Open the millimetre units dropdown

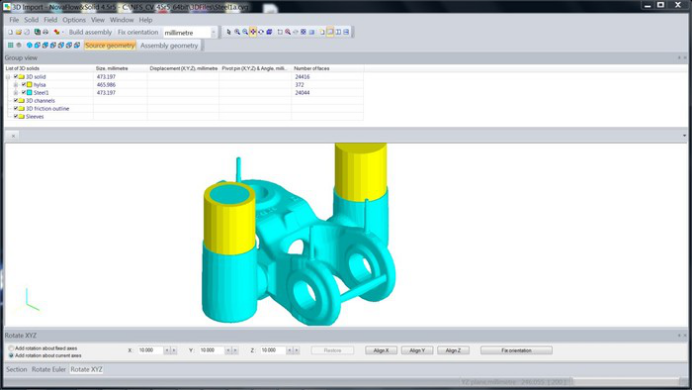213,32
